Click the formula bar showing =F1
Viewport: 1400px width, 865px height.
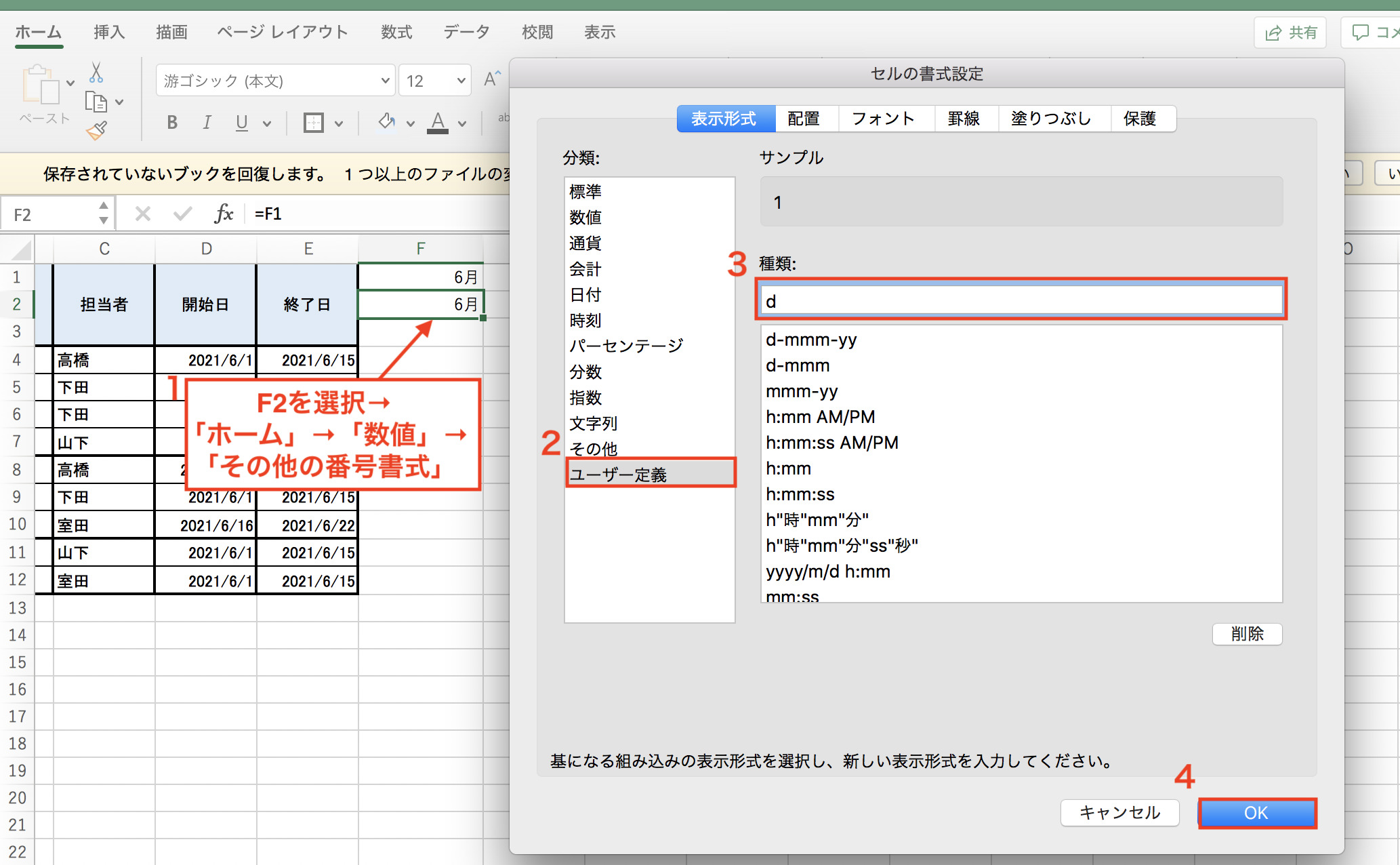click(379, 214)
